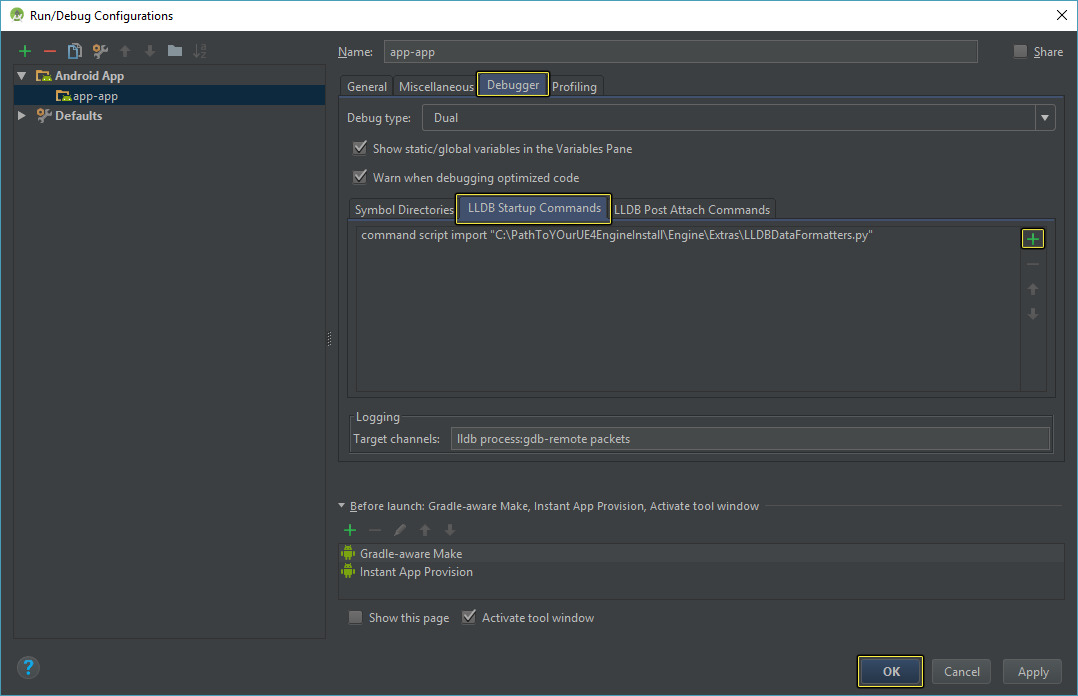Sort configurations with the sorter icon
The image size is (1078, 696).
(200, 50)
